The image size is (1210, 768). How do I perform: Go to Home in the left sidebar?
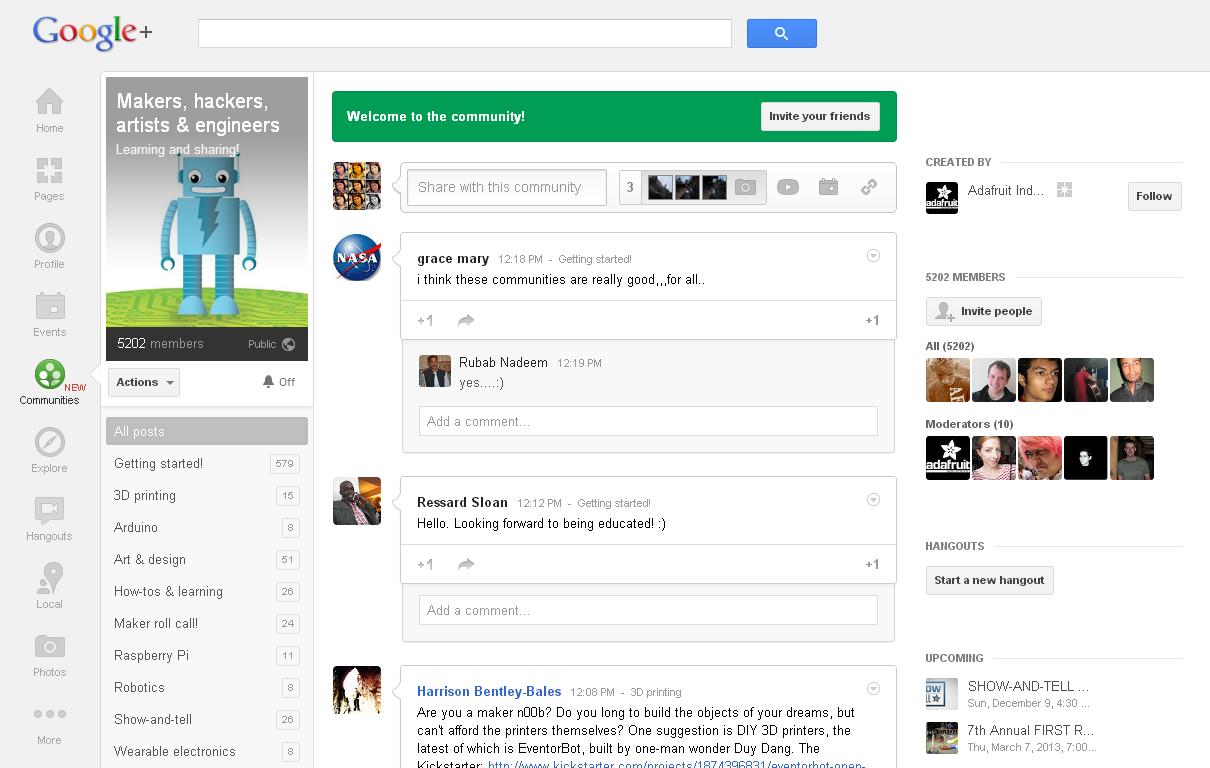point(49,110)
